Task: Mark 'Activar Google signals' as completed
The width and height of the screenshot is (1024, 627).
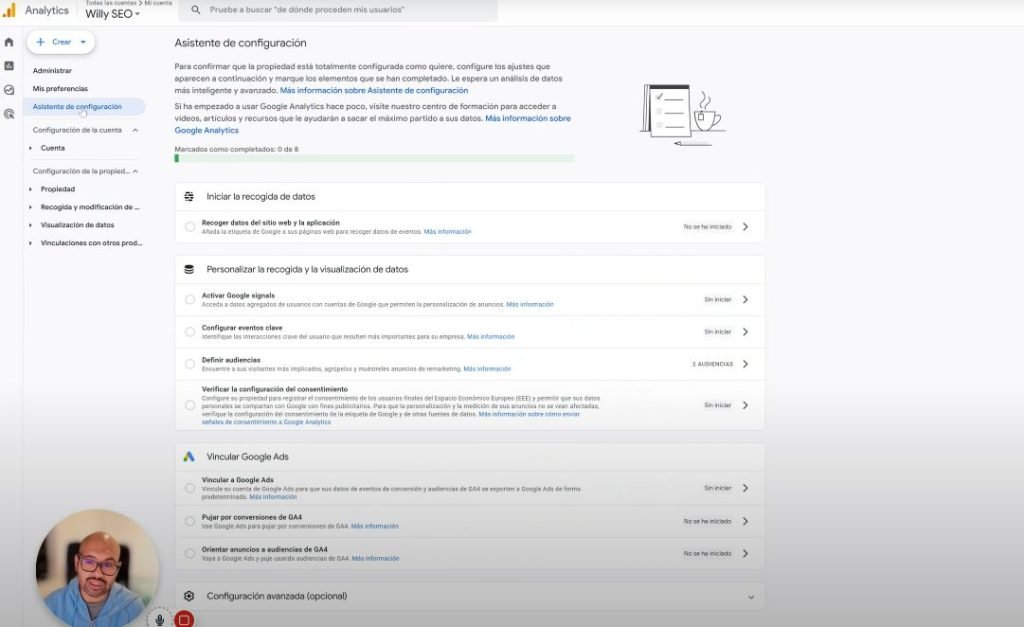Action: click(x=189, y=299)
